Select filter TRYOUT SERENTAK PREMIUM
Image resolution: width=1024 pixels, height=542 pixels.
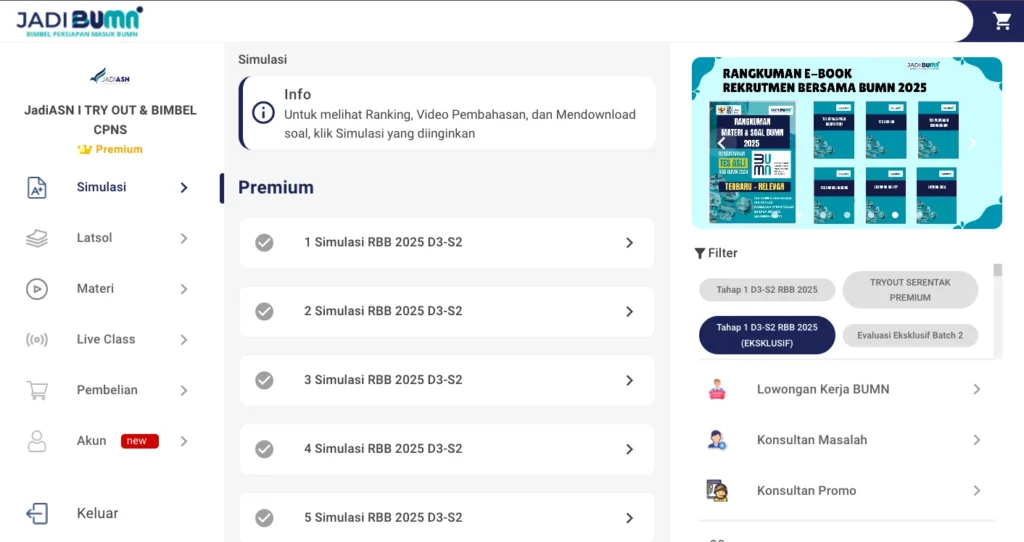coord(910,290)
